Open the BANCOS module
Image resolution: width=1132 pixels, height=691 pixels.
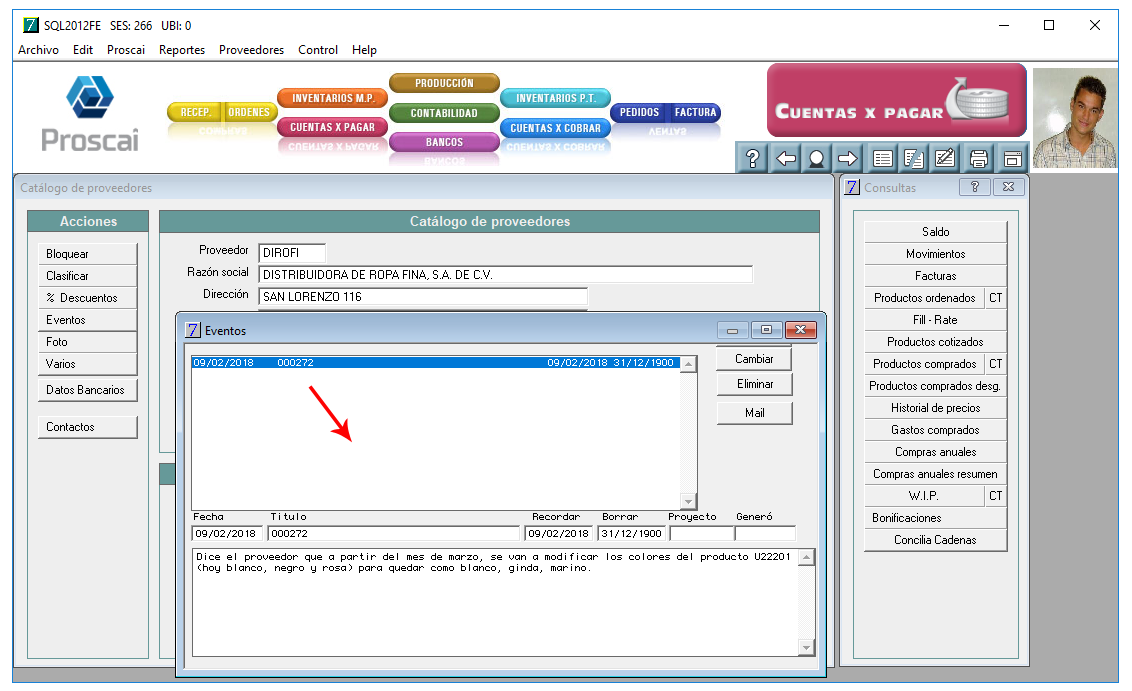click(444, 142)
